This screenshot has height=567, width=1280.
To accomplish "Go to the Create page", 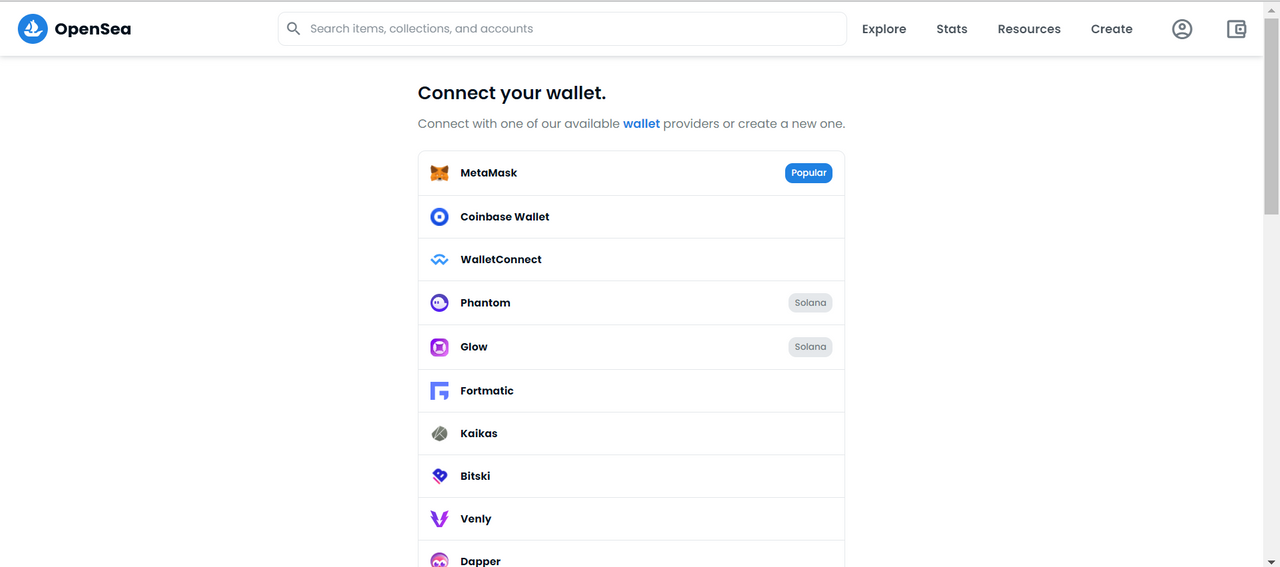I will pyautogui.click(x=1112, y=29).
